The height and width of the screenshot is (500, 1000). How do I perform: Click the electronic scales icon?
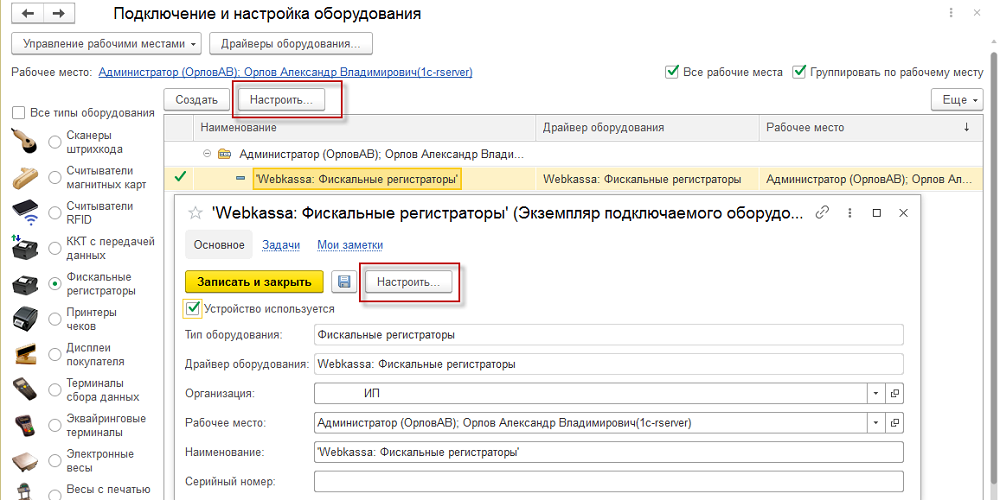tap(26, 461)
